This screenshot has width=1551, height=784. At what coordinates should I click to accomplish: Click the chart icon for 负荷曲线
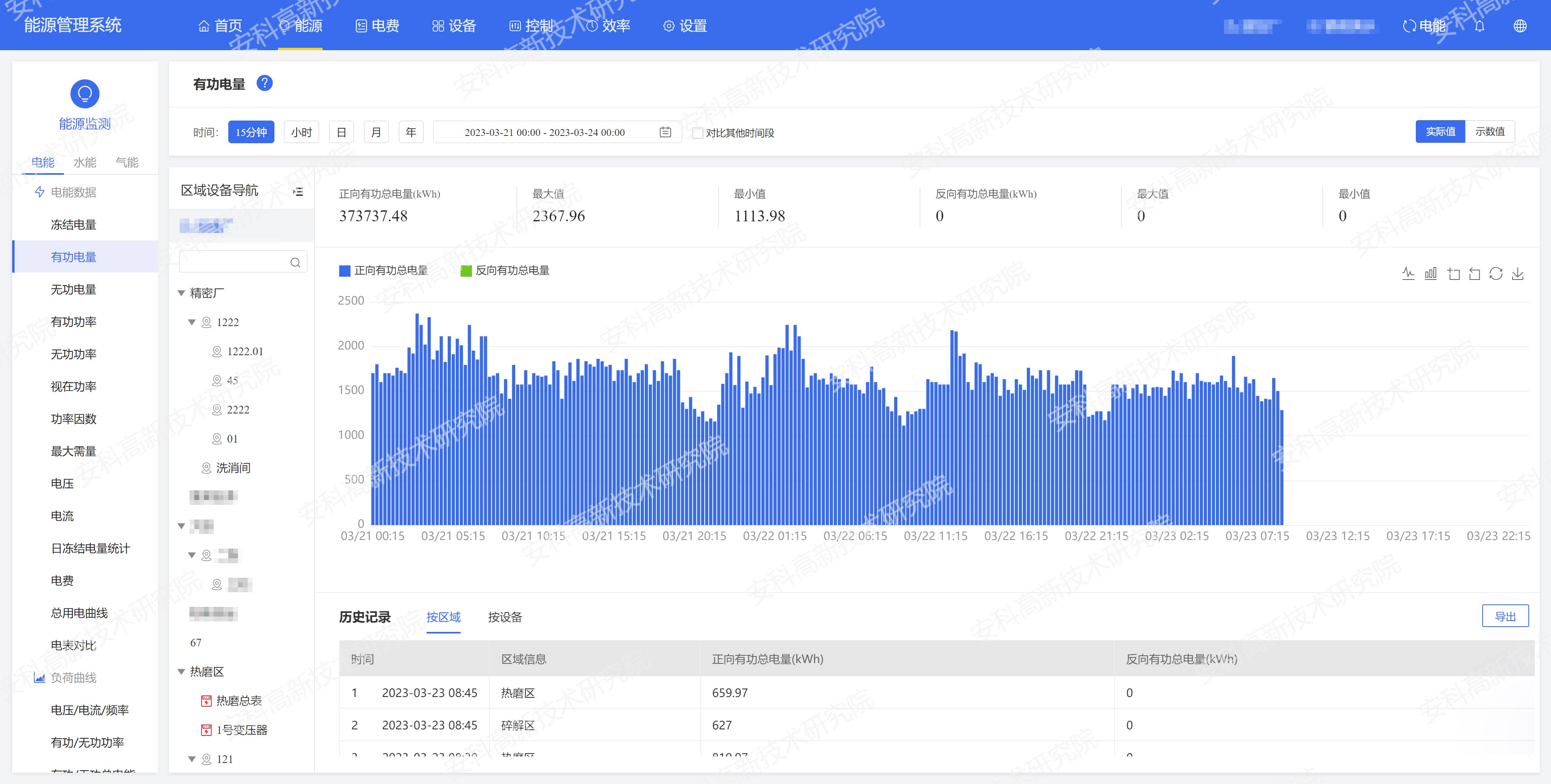(x=40, y=678)
